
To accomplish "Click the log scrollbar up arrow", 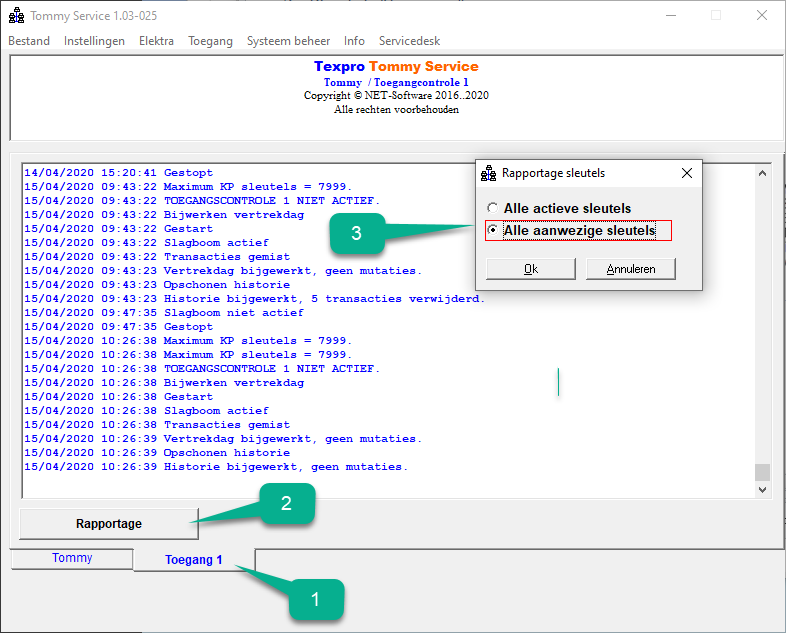I will [762, 173].
